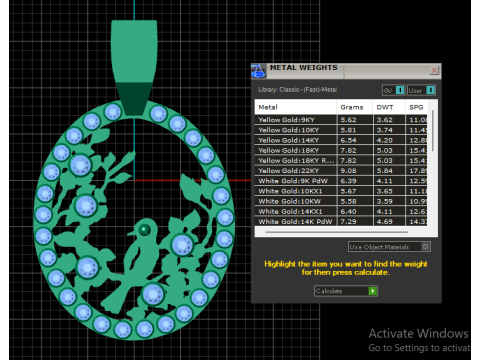Select the Yellow Gold:14KY entry
Viewport: 480px width, 360px height.
[x=341, y=140]
